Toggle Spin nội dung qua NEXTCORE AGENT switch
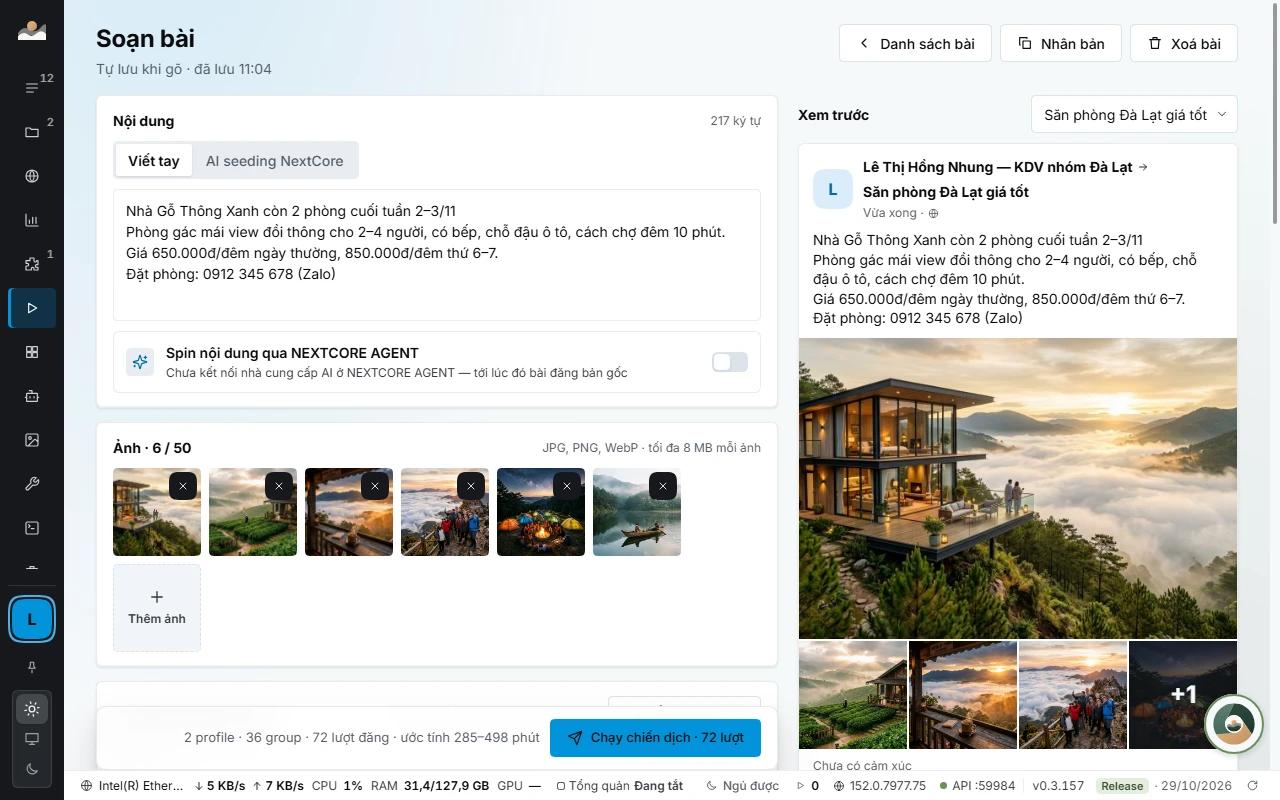Screen dimensions: 1280x800 tap(730, 362)
